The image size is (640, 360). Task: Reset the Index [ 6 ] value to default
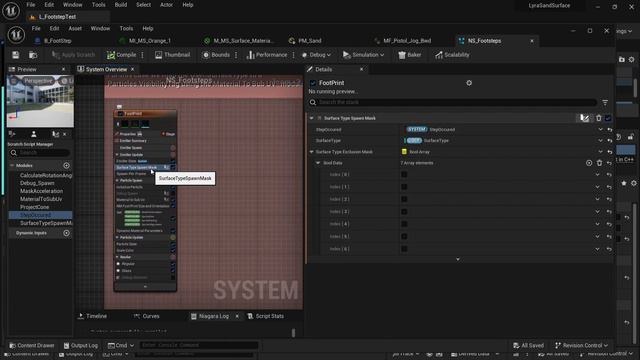pyautogui.click(x=609, y=249)
